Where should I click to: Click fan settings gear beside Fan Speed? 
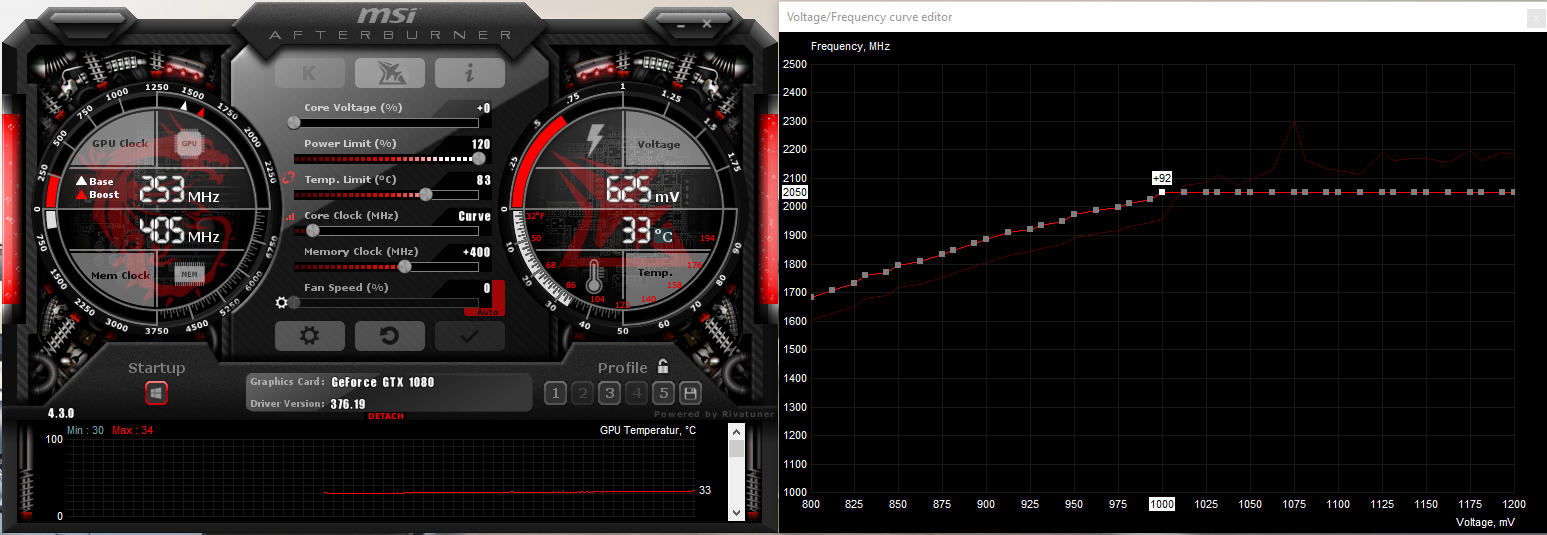click(282, 302)
